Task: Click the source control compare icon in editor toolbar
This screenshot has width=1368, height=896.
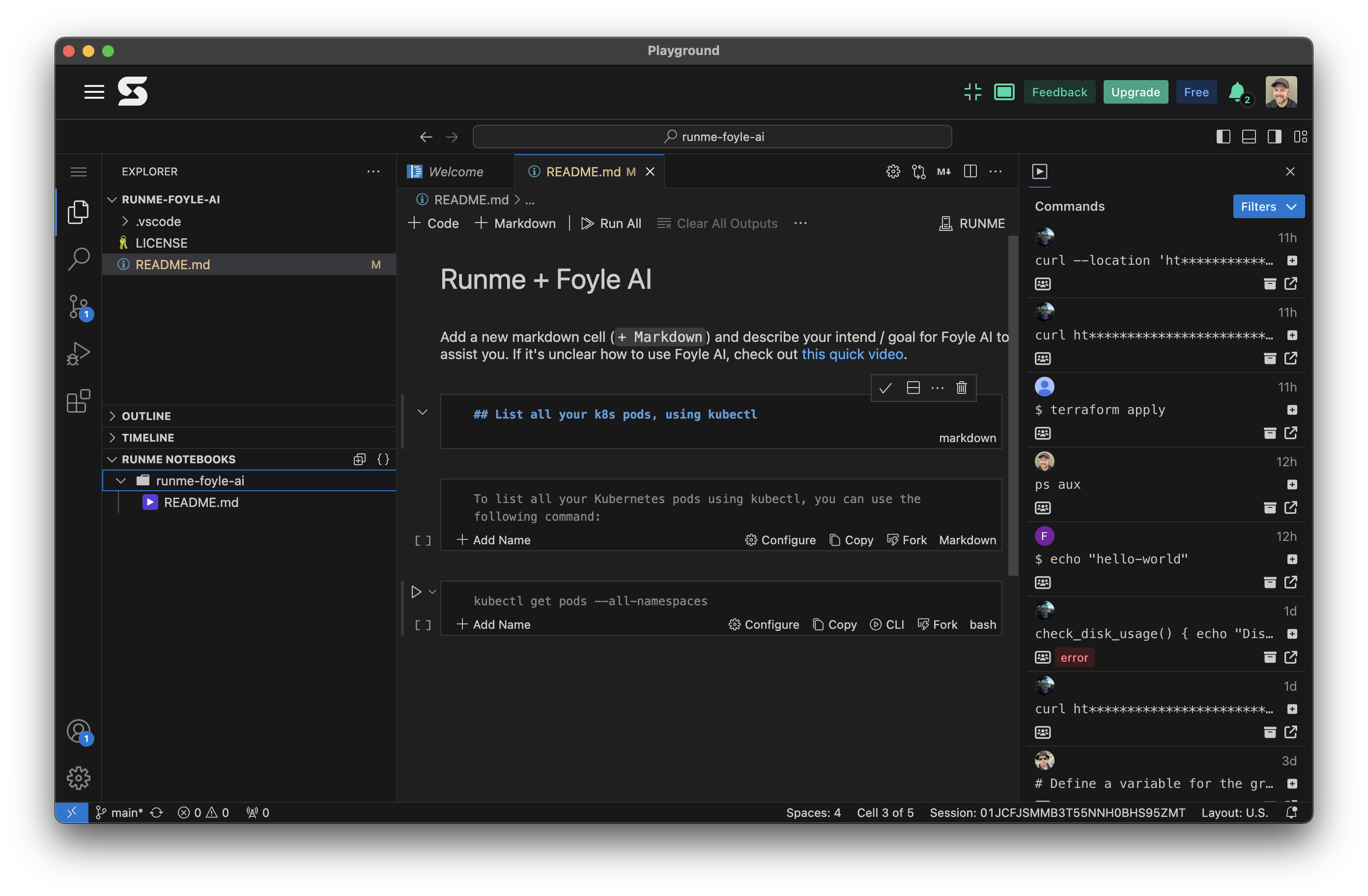Action: click(x=918, y=171)
